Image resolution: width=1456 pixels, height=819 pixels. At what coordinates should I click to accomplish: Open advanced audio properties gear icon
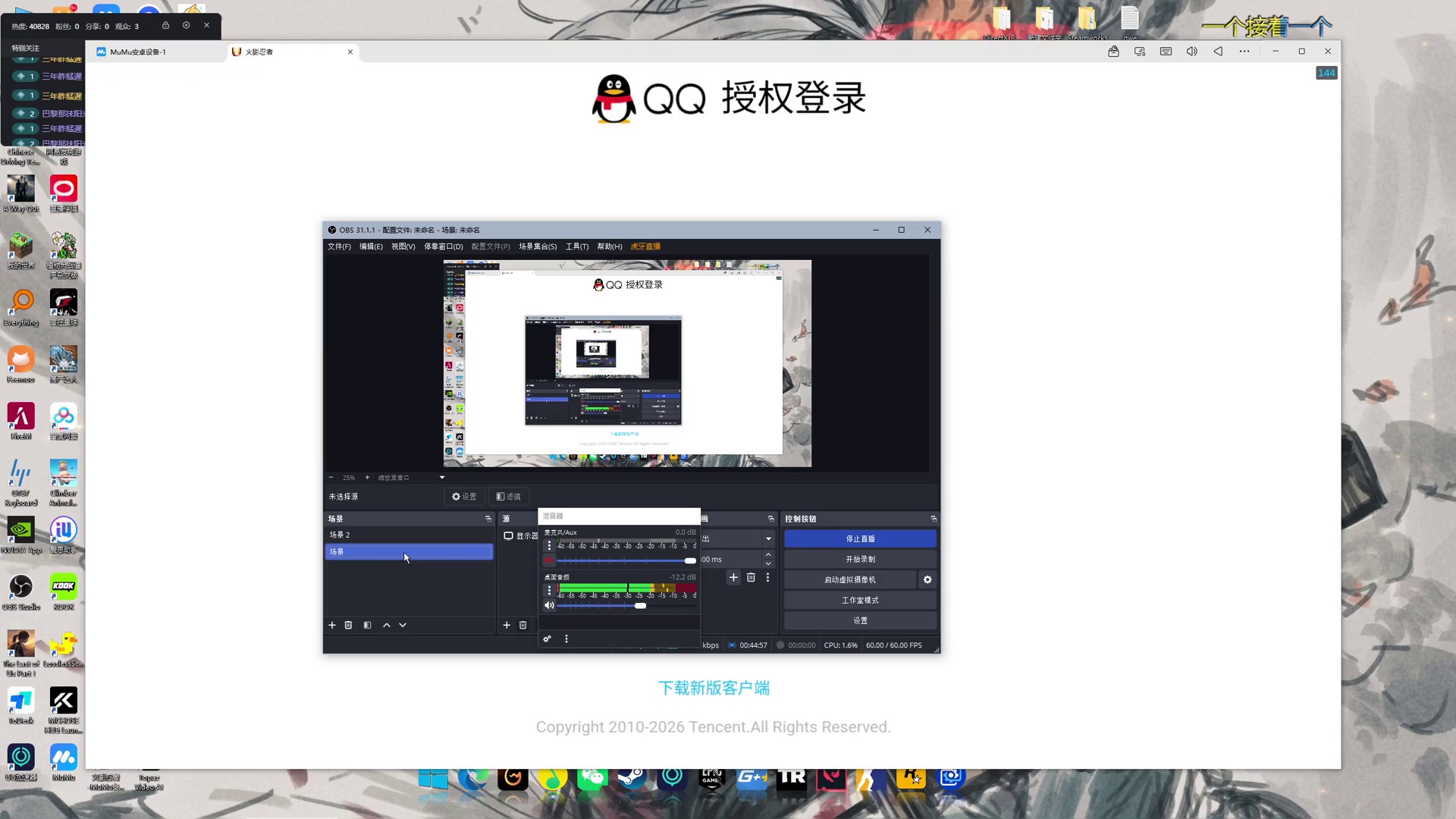tap(547, 639)
